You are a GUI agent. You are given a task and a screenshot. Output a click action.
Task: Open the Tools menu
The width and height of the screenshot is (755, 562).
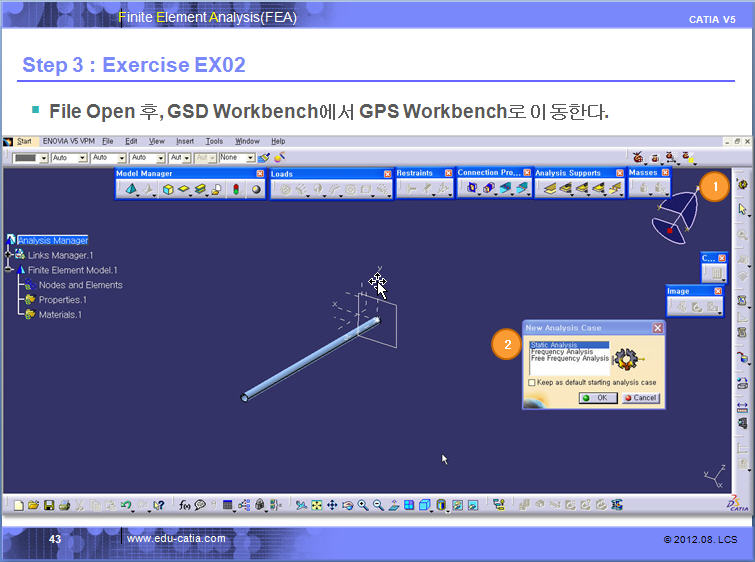(x=214, y=142)
